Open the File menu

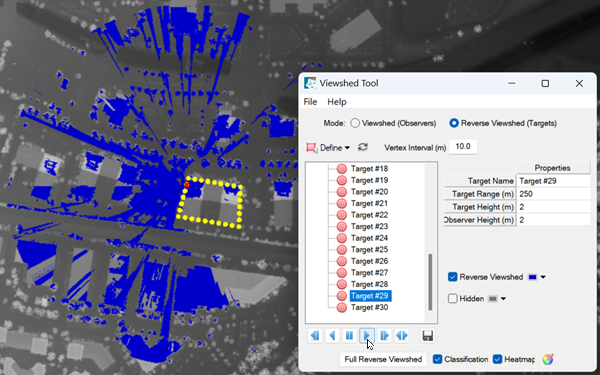click(x=310, y=102)
